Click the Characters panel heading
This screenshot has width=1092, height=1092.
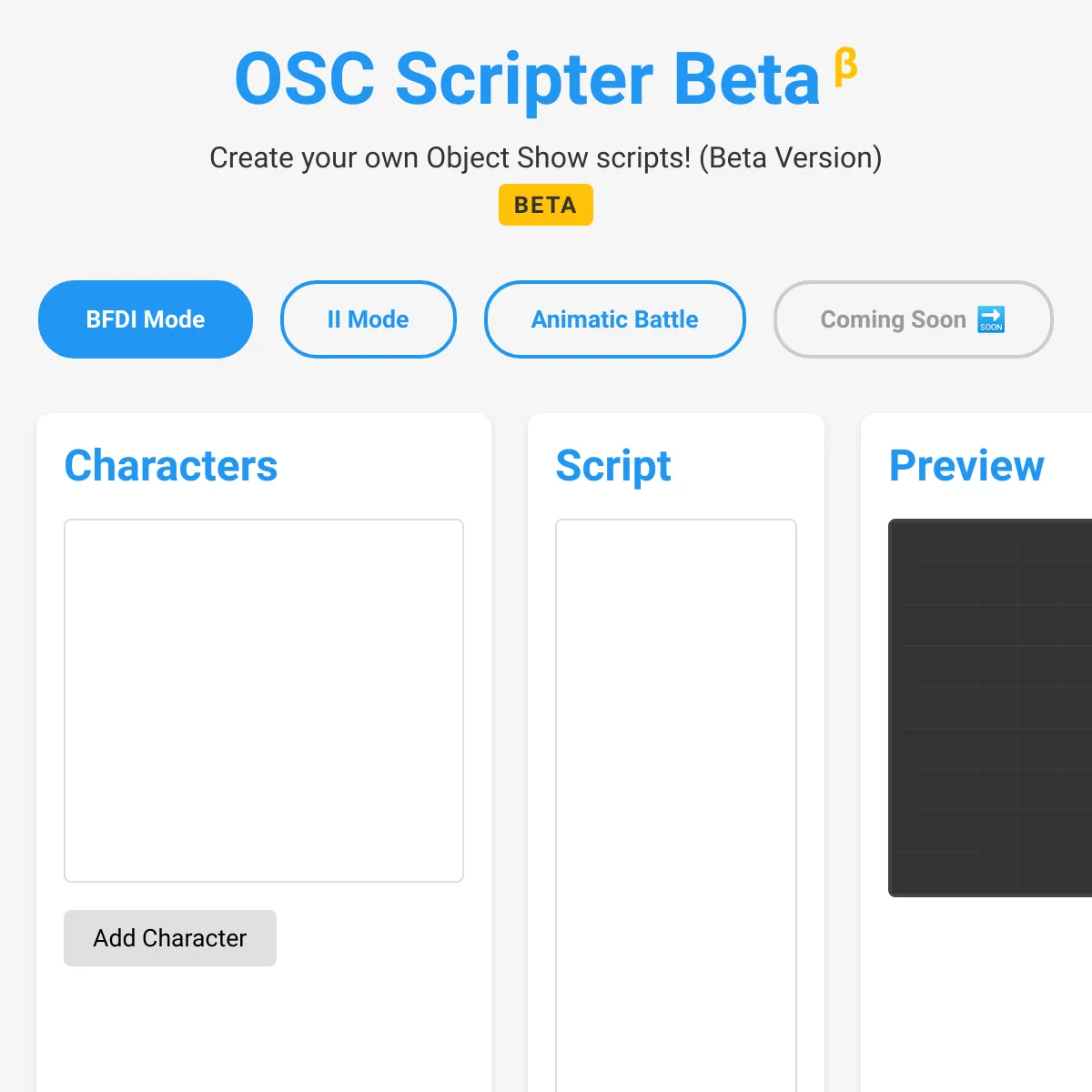[171, 466]
